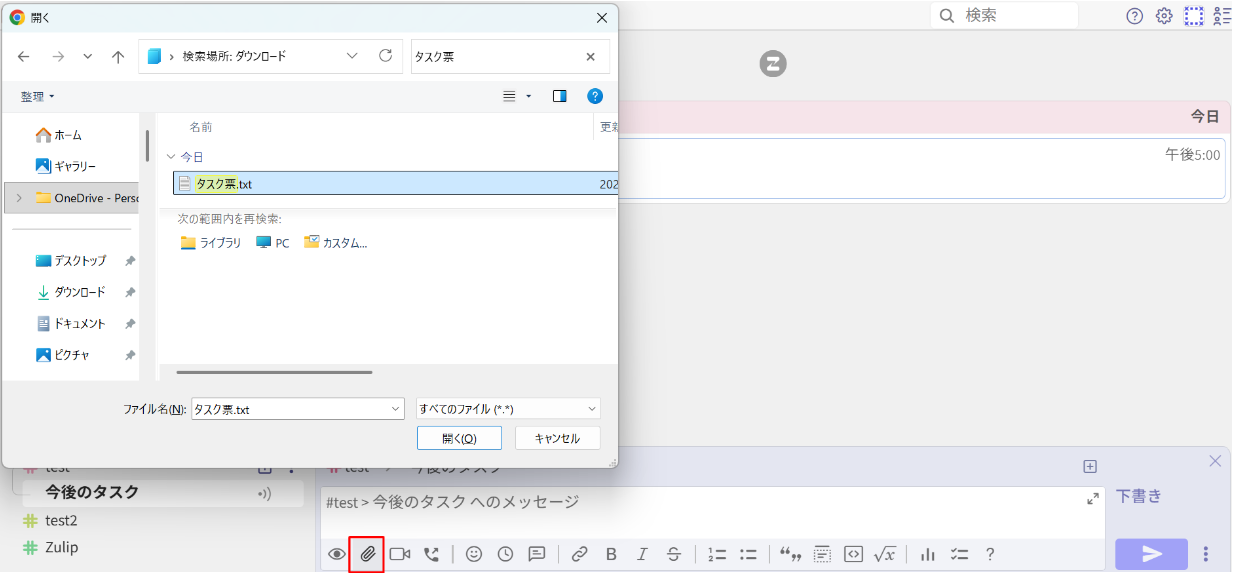Click the Zulip search box 検索
The image size is (1233, 573).
coord(1004,15)
